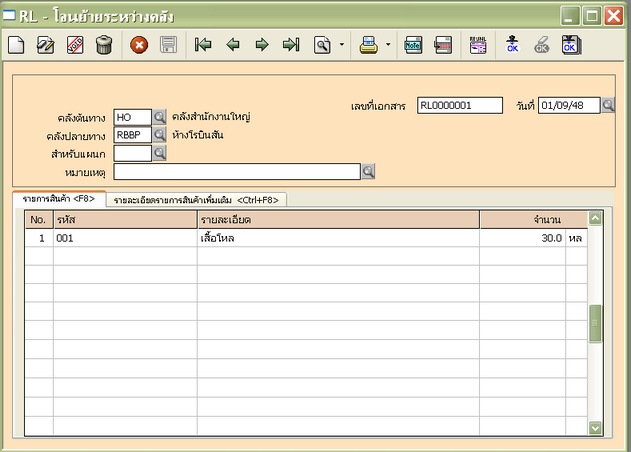
Task: Click the Note icon in toolbar
Action: click(x=413, y=45)
